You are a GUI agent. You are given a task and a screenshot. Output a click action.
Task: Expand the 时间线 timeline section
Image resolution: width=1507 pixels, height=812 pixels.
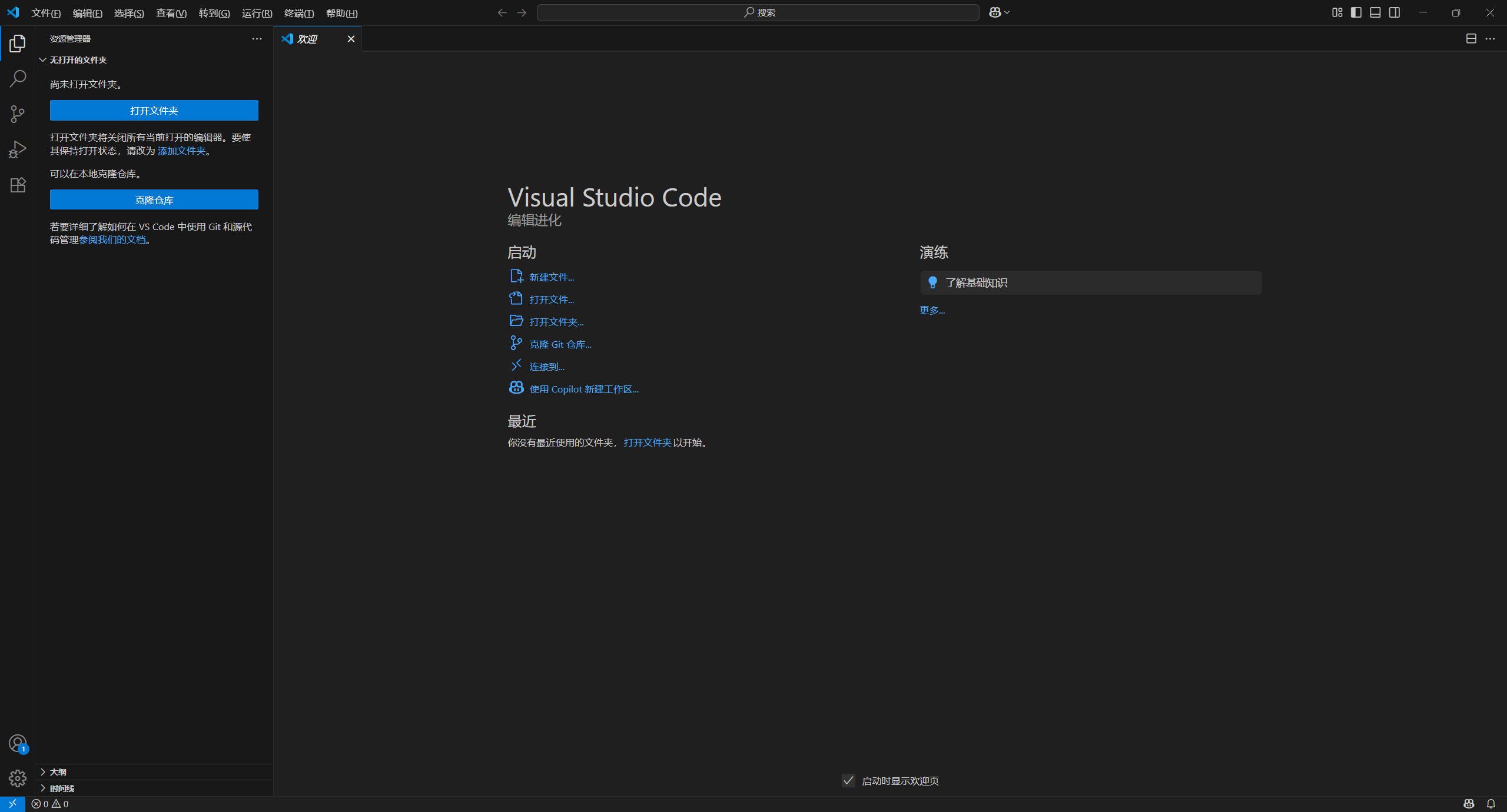62,788
